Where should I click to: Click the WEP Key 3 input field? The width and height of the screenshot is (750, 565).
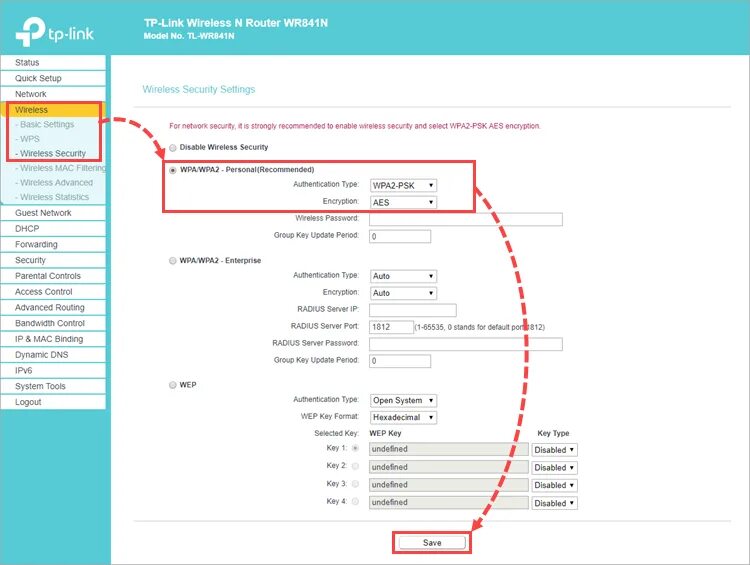[x=449, y=485]
